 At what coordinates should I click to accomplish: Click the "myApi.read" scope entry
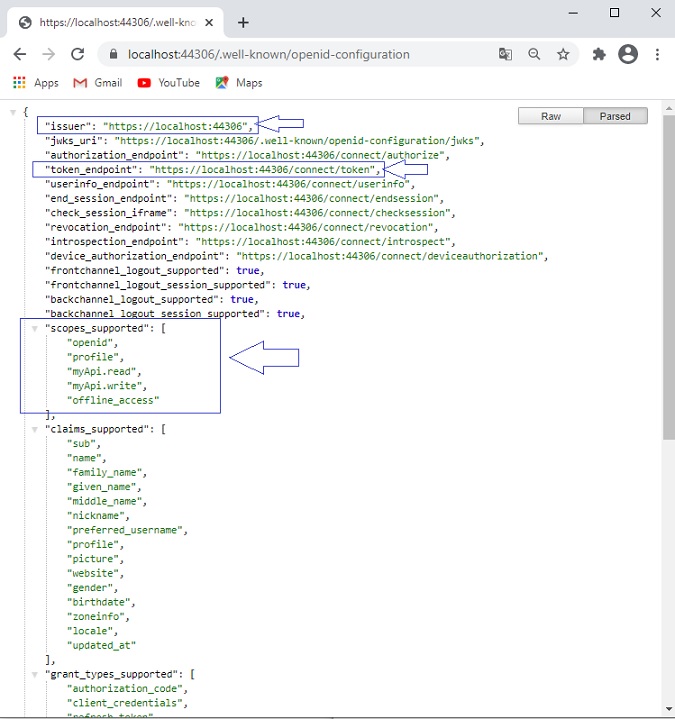pos(101,371)
